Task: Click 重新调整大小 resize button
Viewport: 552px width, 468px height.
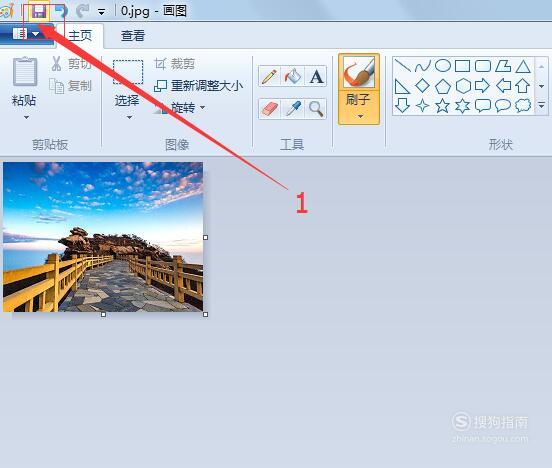Action: click(199, 86)
